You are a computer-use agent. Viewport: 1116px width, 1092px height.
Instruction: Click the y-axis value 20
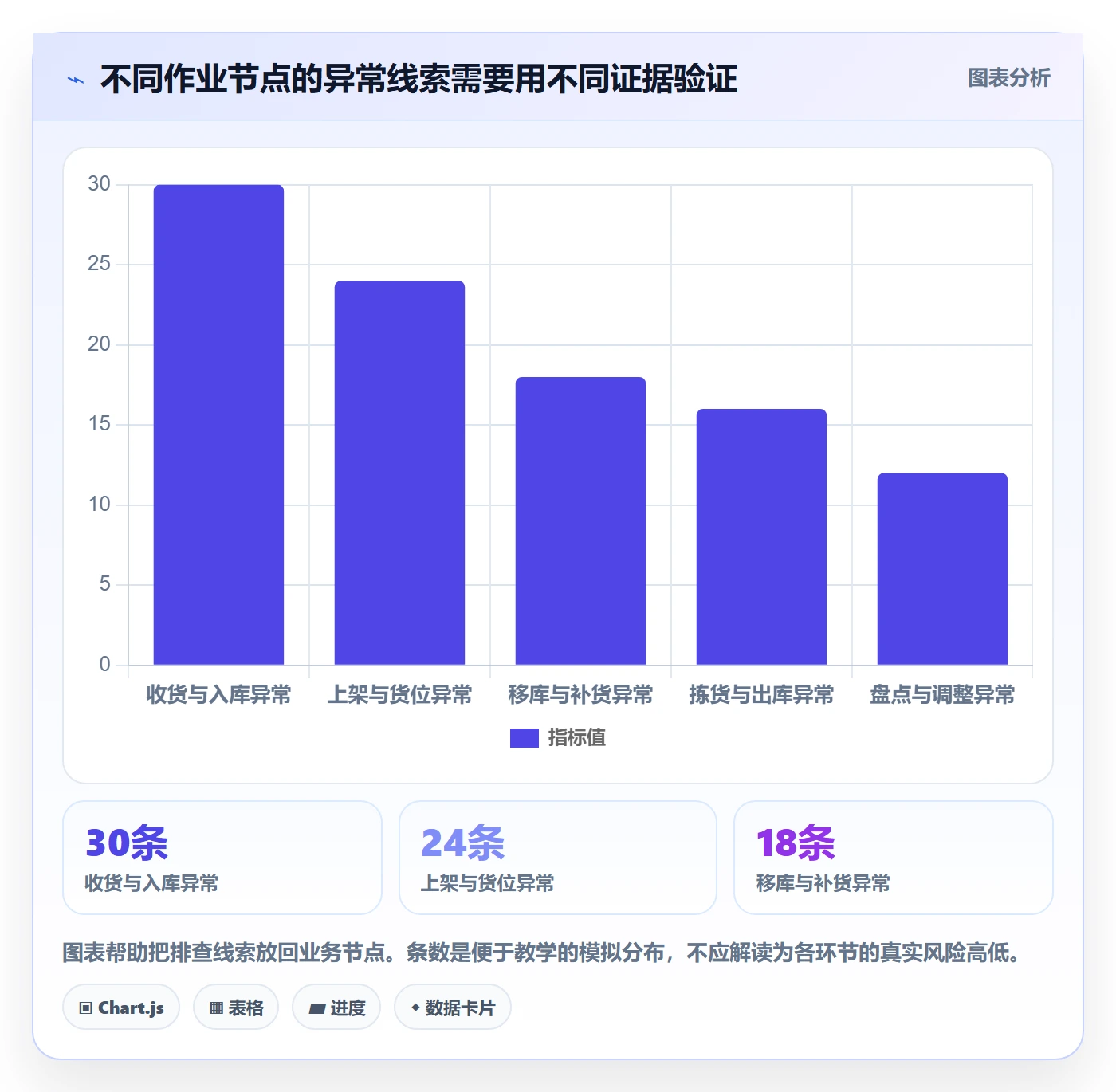(99, 344)
